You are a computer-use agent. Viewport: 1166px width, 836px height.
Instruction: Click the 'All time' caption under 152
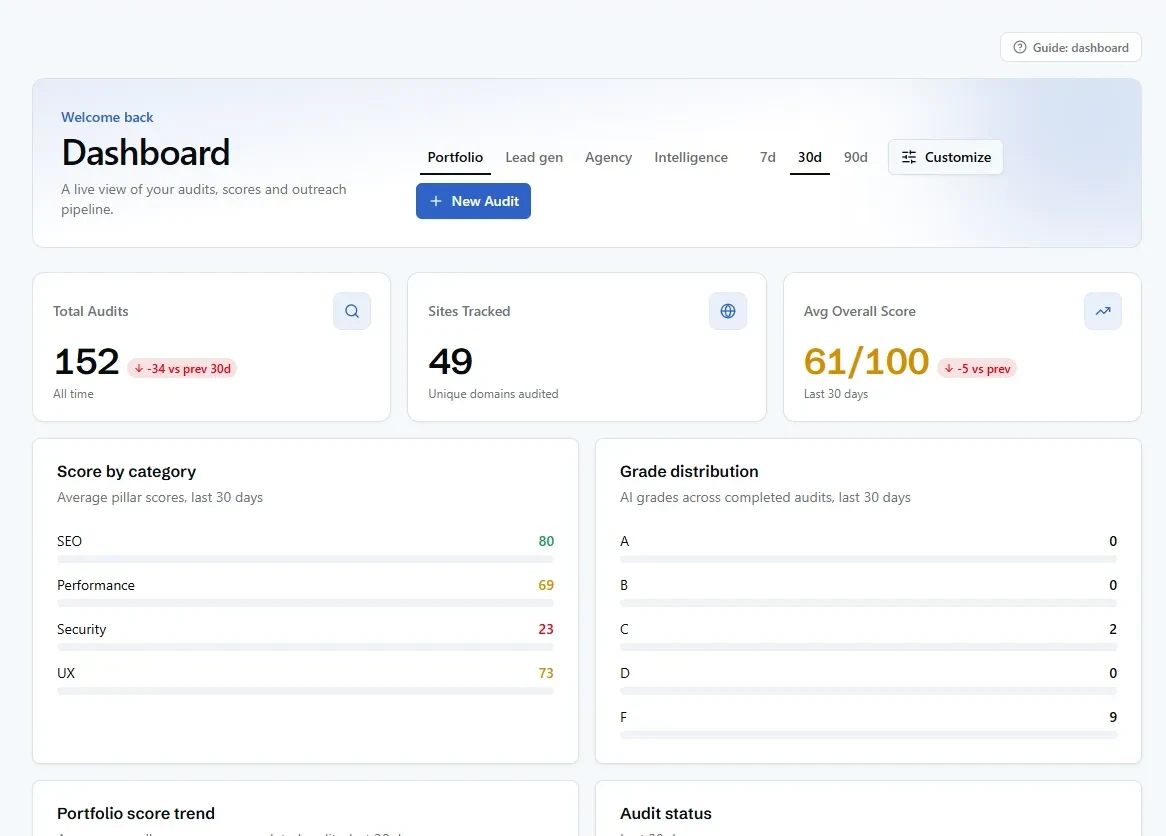[x=73, y=393]
